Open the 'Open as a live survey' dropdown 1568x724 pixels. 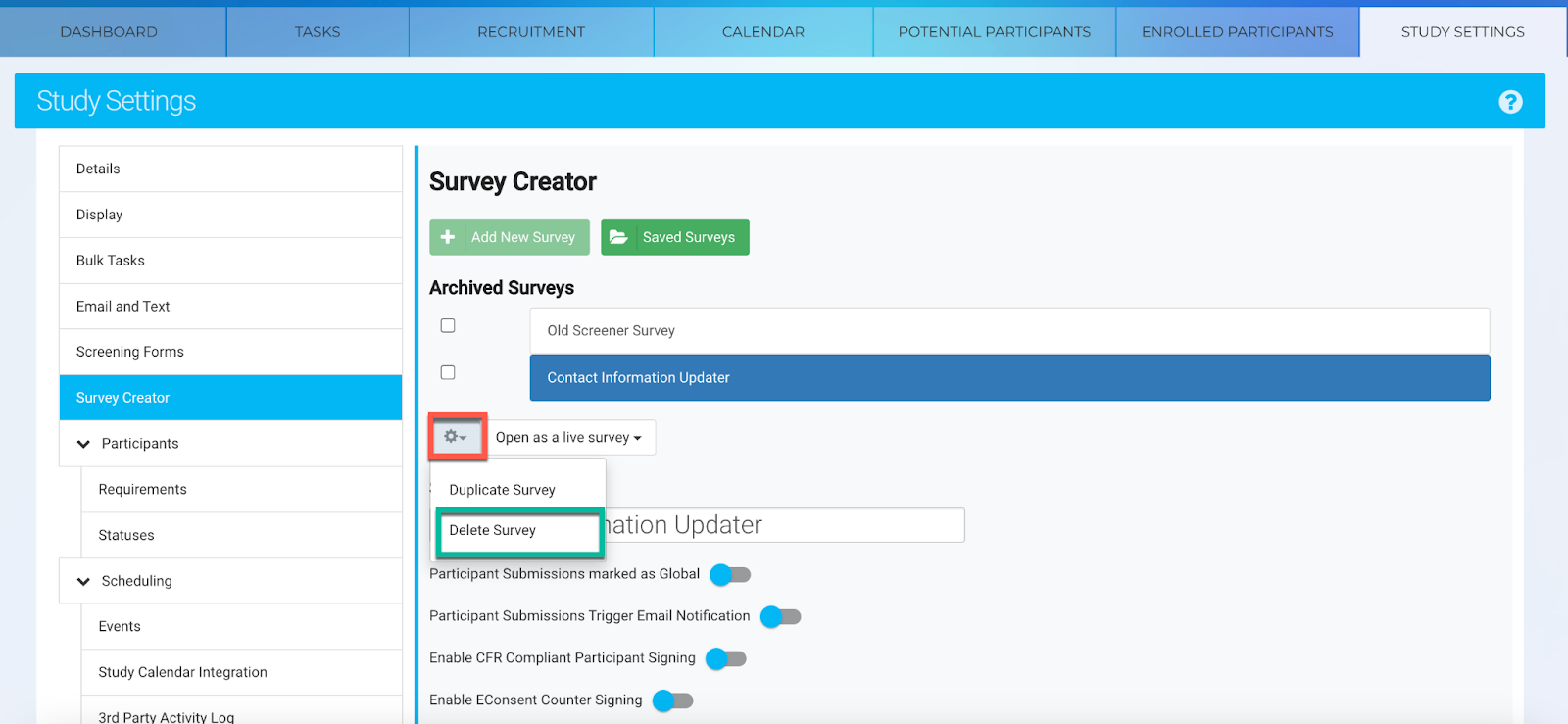point(568,438)
